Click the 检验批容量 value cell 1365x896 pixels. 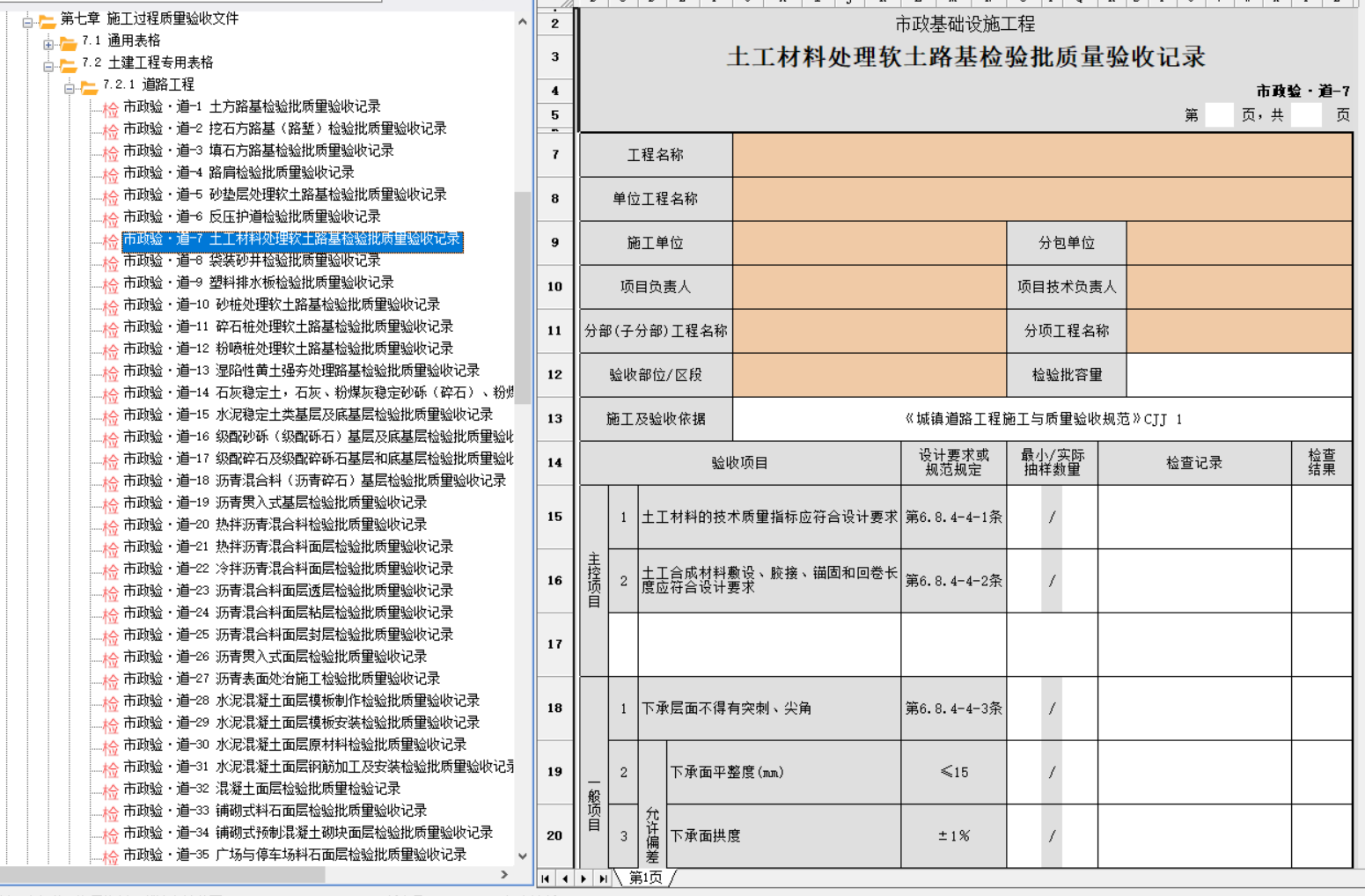(1238, 375)
